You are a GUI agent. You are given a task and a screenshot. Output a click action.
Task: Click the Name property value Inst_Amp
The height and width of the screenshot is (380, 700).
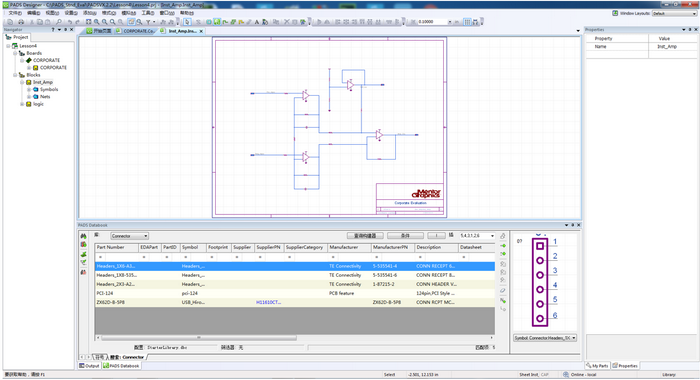tap(667, 46)
